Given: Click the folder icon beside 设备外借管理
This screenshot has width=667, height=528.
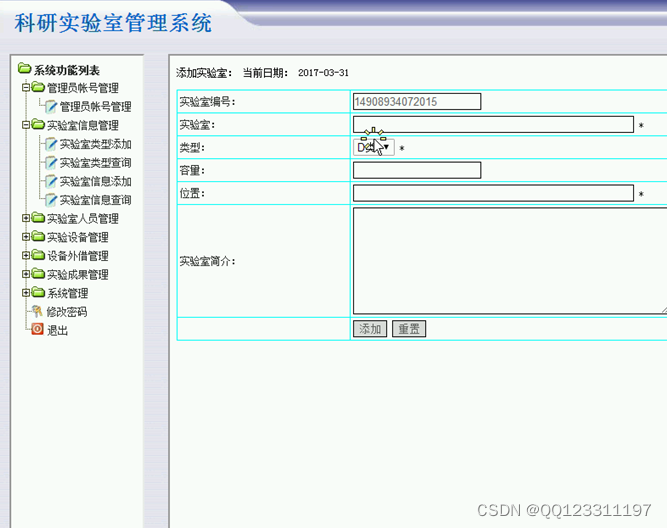Looking at the screenshot, I should tap(38, 255).
